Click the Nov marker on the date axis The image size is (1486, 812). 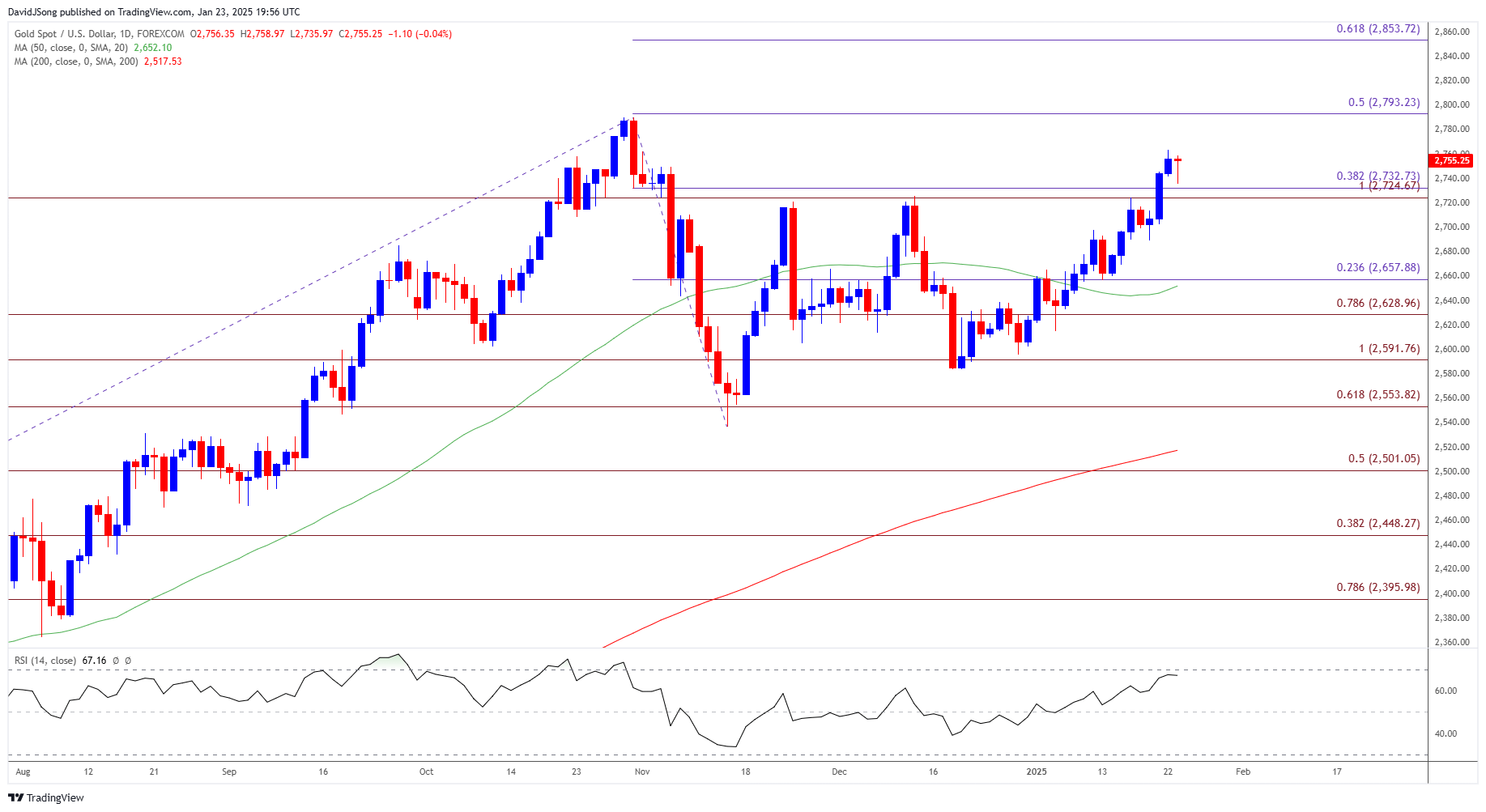642,772
